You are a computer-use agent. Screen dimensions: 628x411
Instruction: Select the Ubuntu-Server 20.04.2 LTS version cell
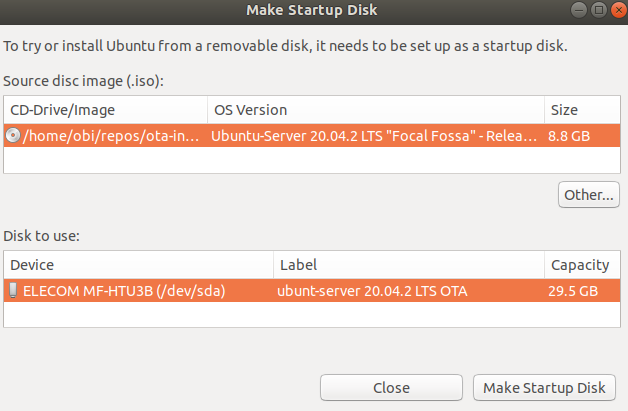click(374, 135)
